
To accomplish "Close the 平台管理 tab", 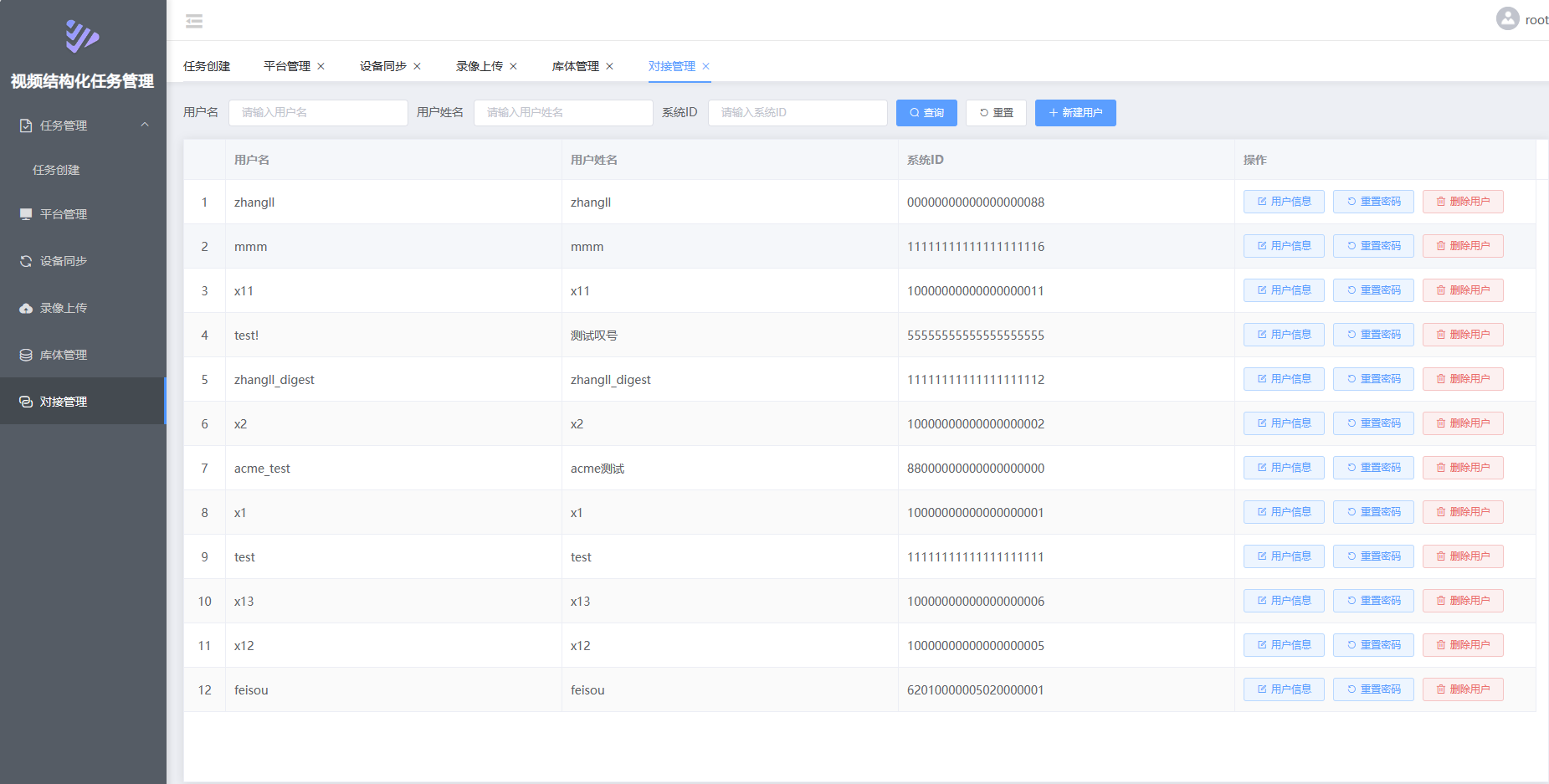I will pyautogui.click(x=321, y=66).
